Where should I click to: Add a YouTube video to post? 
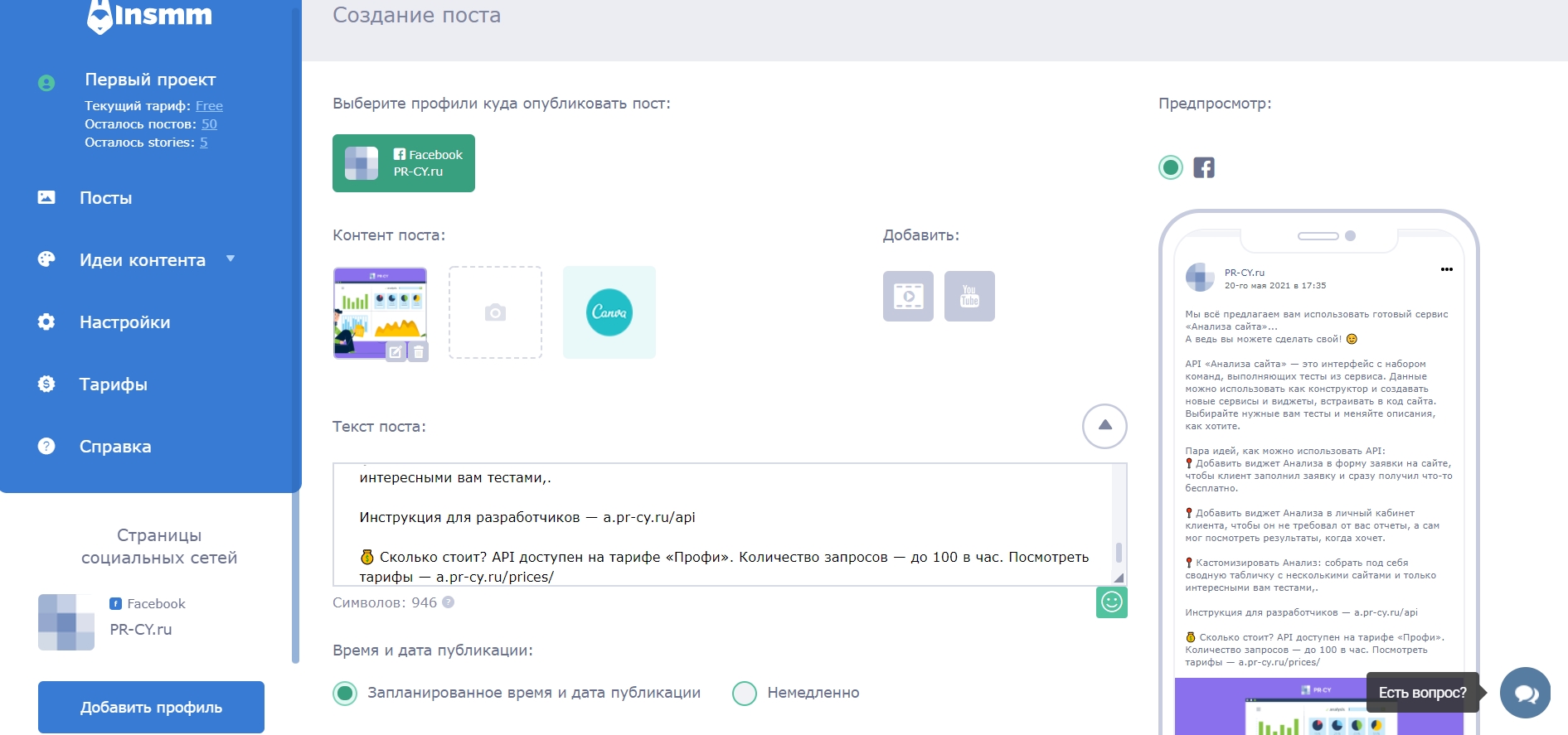(x=969, y=296)
